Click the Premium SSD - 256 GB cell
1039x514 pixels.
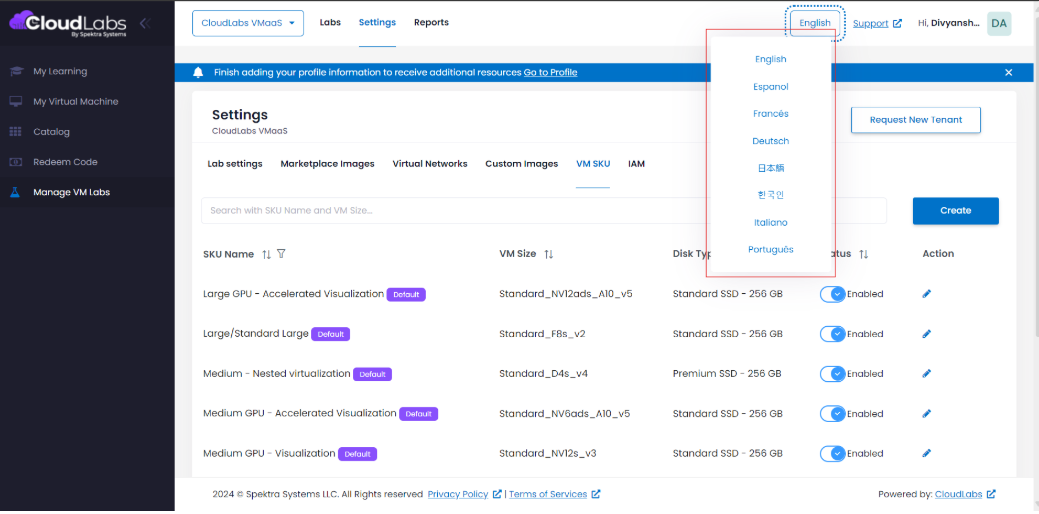[x=726, y=374]
